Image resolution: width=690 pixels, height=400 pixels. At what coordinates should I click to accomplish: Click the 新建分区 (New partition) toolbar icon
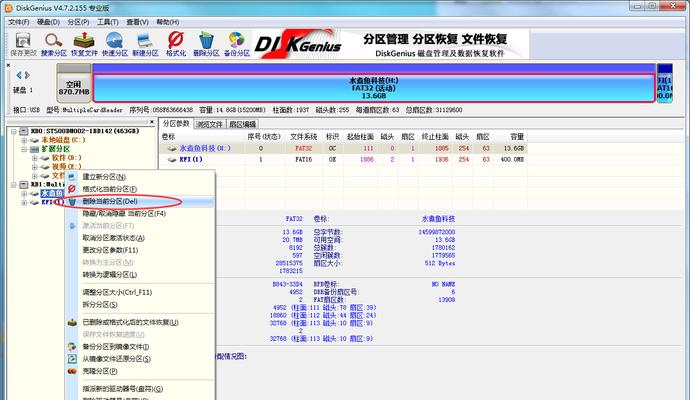tap(145, 44)
